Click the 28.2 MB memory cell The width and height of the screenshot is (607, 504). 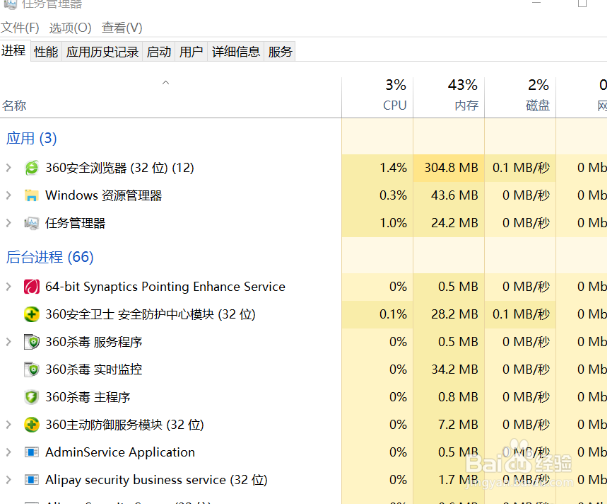pyautogui.click(x=449, y=314)
